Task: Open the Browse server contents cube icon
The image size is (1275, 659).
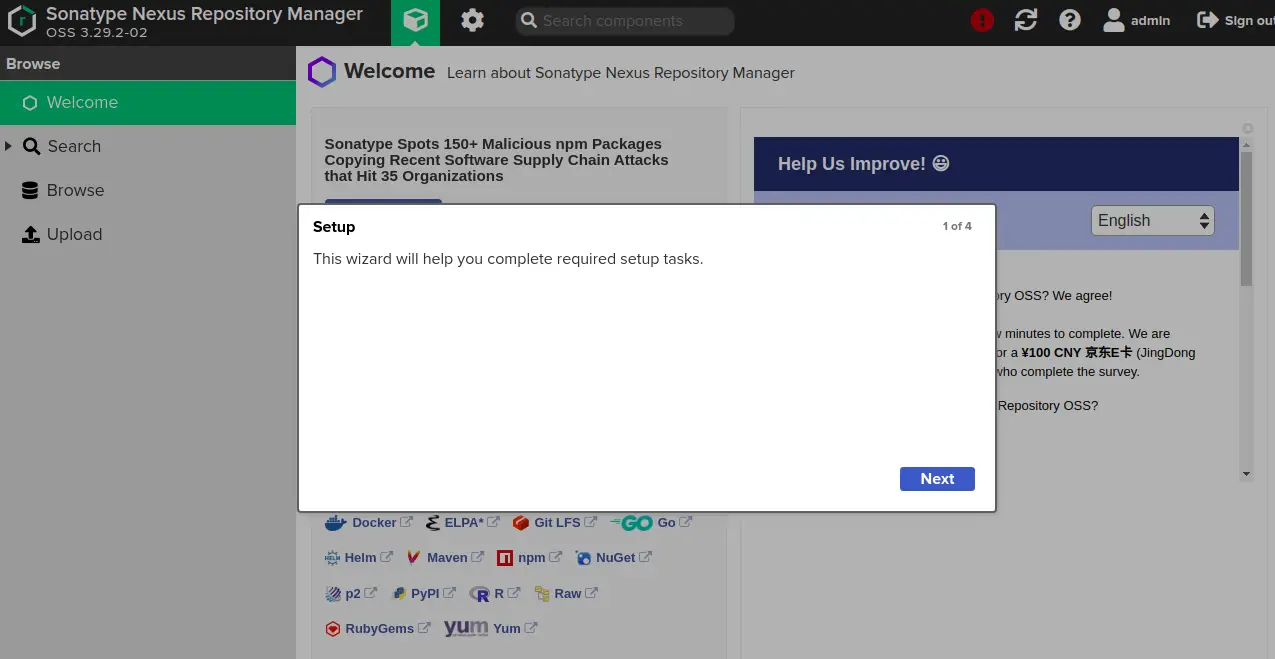Action: click(x=415, y=22)
